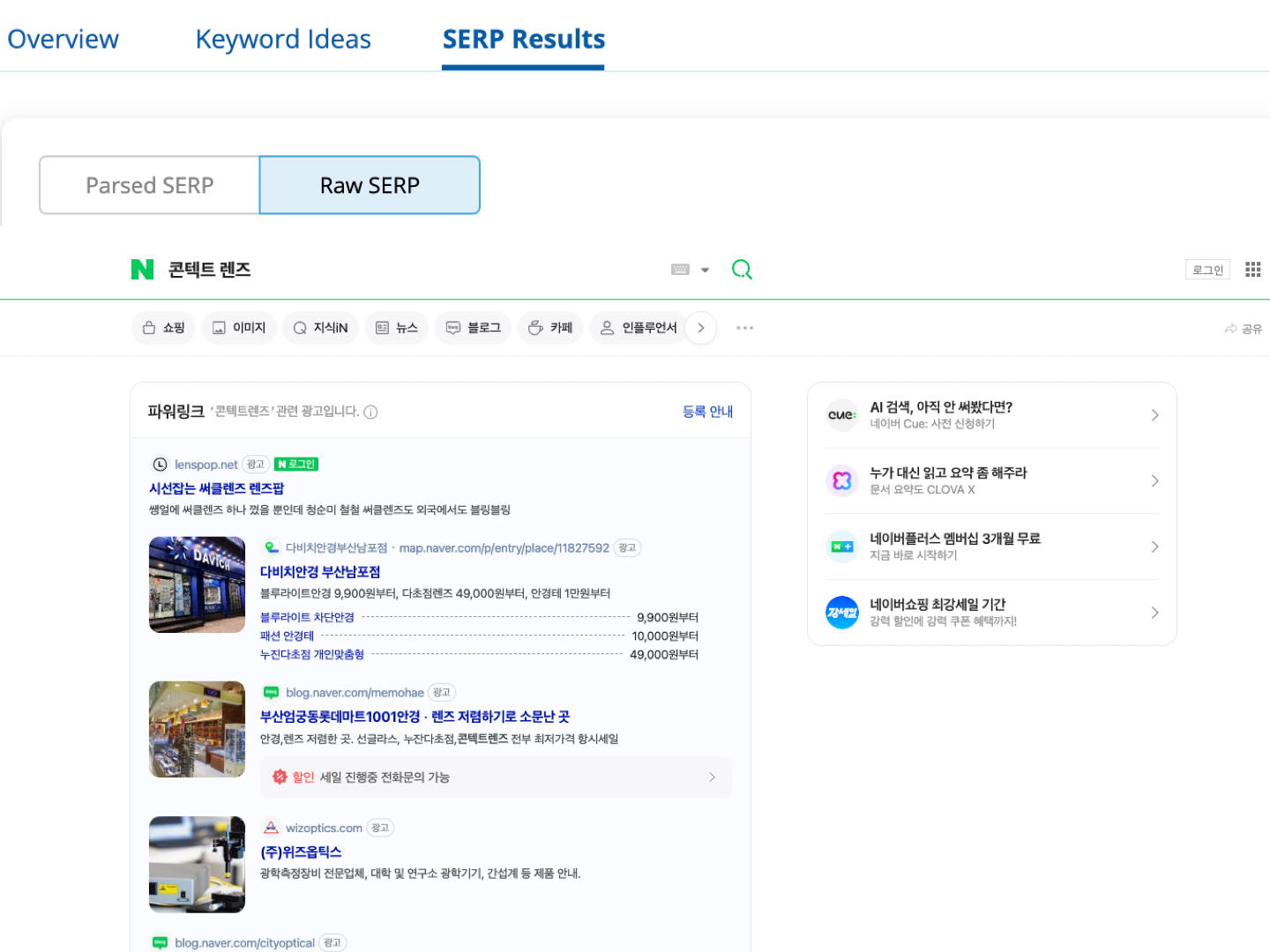Open the 누가 대신 읽고 요약 좀 해주라 card
Viewport: 1270px width, 952px height.
[992, 481]
